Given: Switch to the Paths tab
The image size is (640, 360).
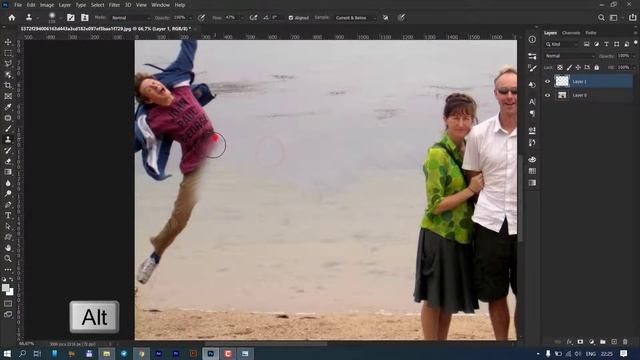Looking at the screenshot, I should click(x=591, y=33).
